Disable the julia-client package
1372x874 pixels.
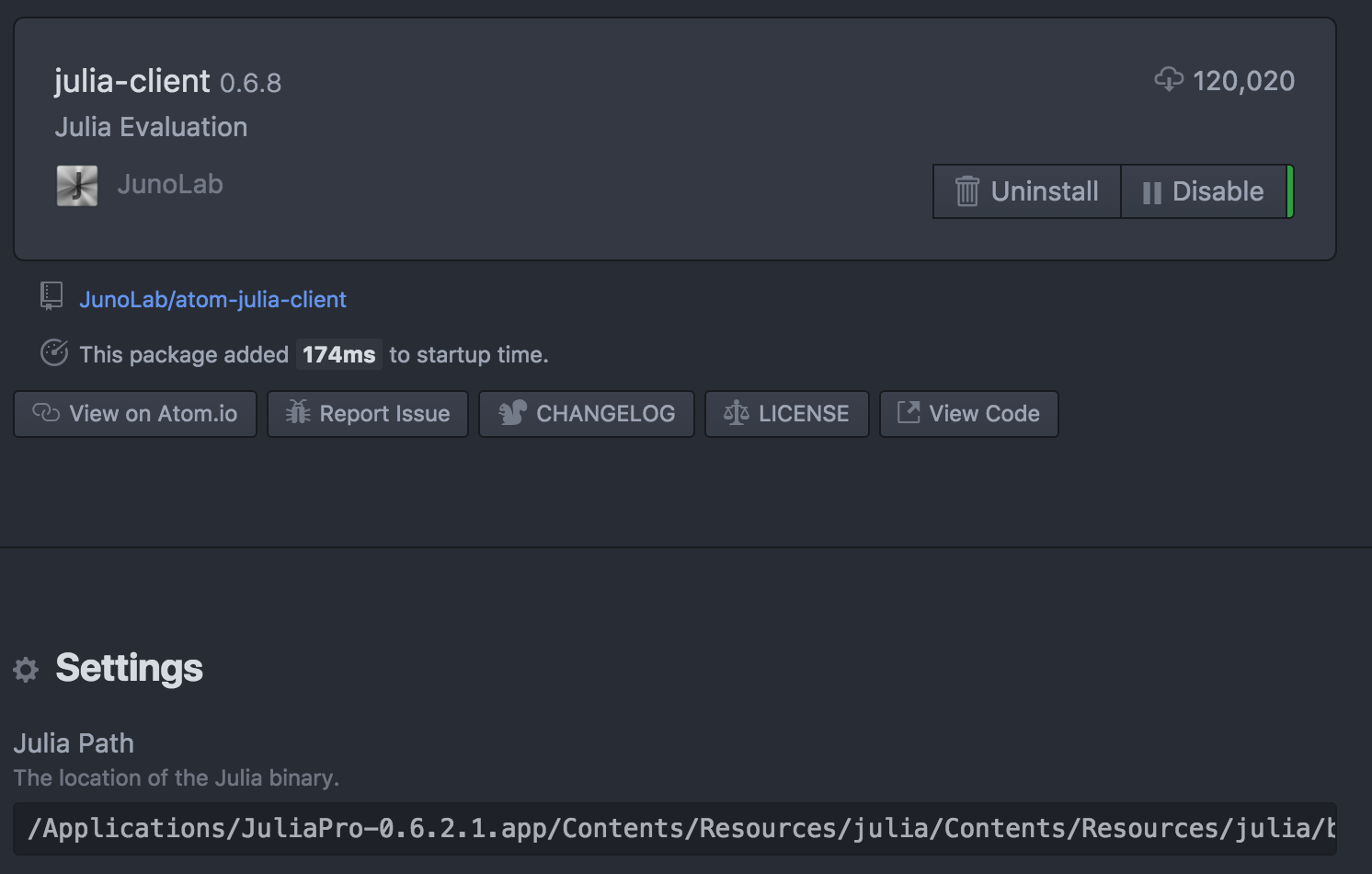click(x=1203, y=191)
